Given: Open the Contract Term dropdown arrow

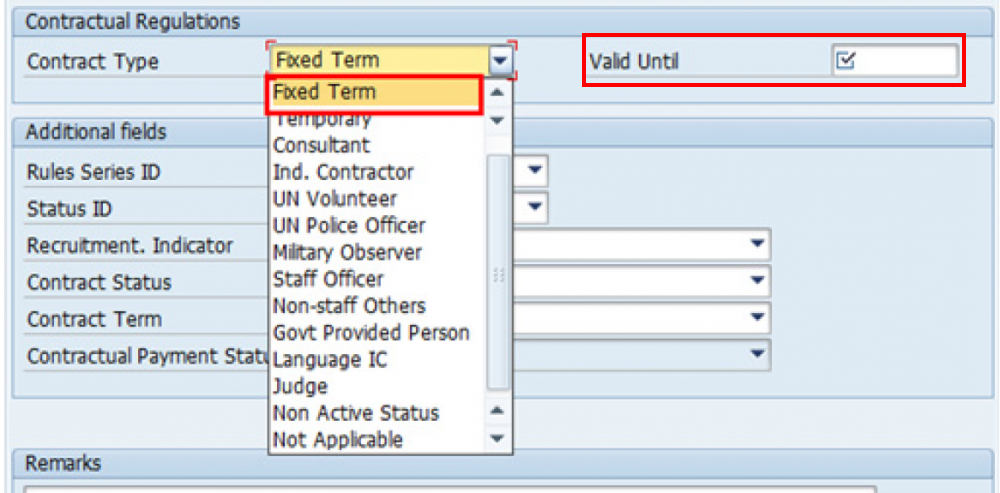Looking at the screenshot, I should (x=759, y=319).
